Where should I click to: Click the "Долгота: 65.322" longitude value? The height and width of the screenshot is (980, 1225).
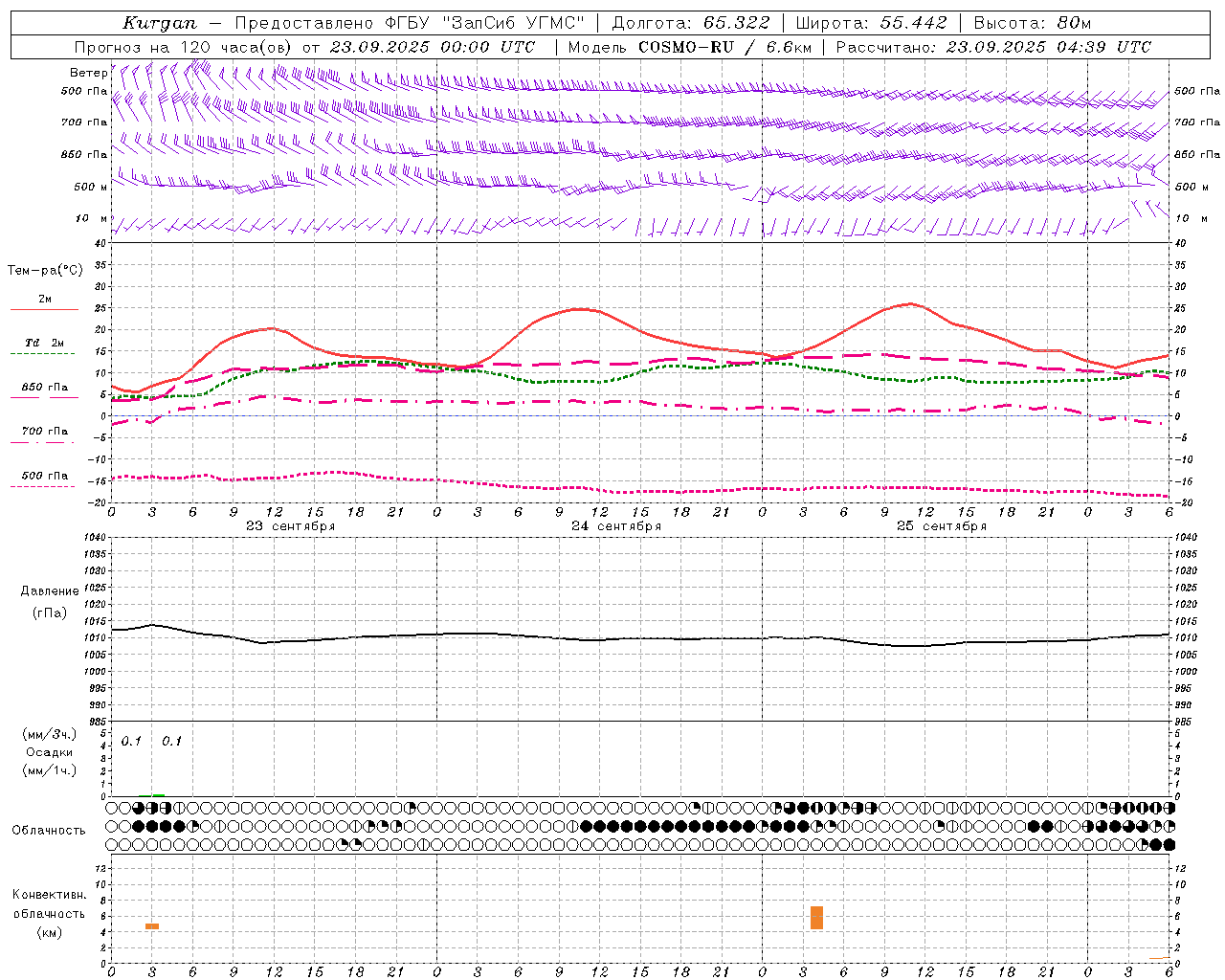point(690,23)
